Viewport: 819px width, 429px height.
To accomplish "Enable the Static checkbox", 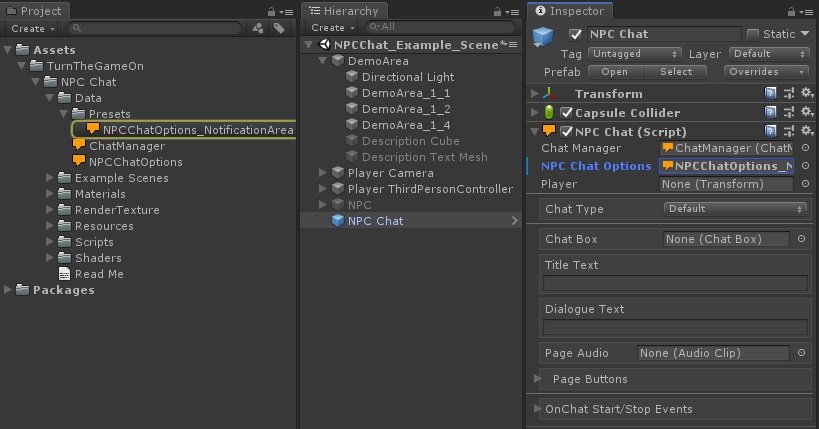I will [753, 34].
